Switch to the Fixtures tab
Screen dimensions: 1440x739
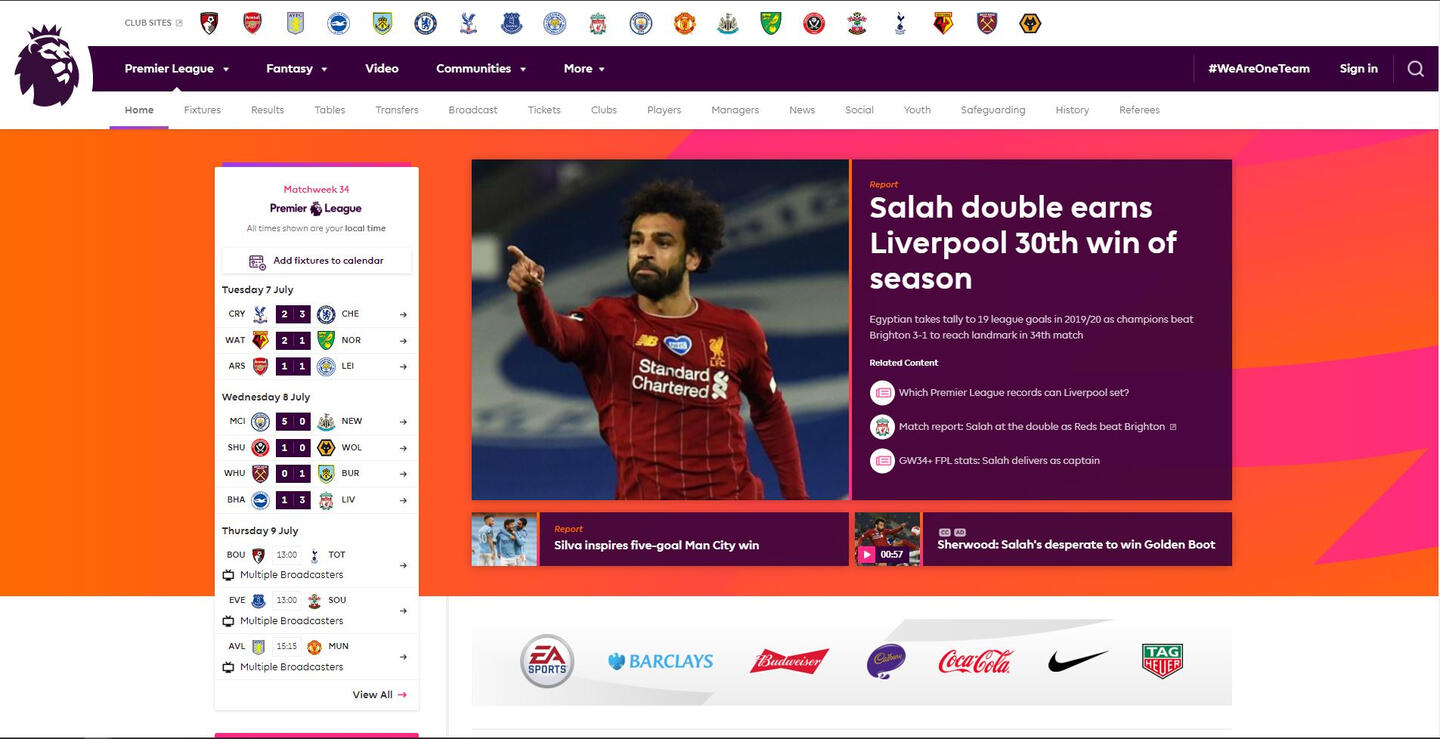coord(202,110)
